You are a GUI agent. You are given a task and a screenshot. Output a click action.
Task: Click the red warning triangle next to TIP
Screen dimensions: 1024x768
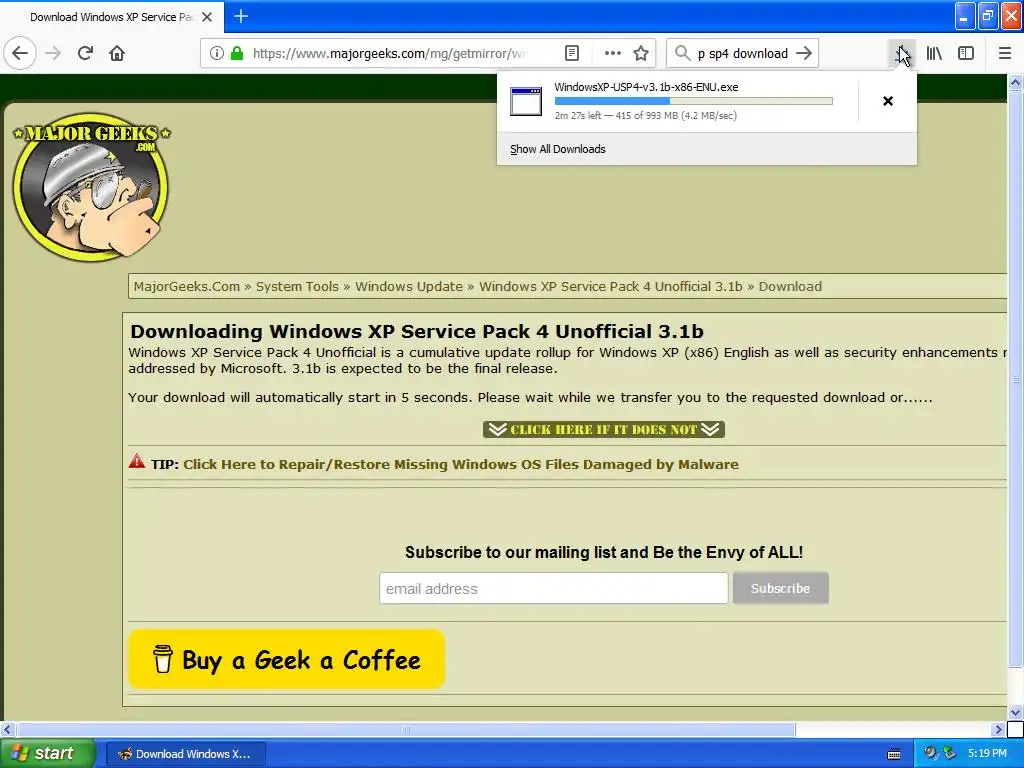[x=136, y=462]
